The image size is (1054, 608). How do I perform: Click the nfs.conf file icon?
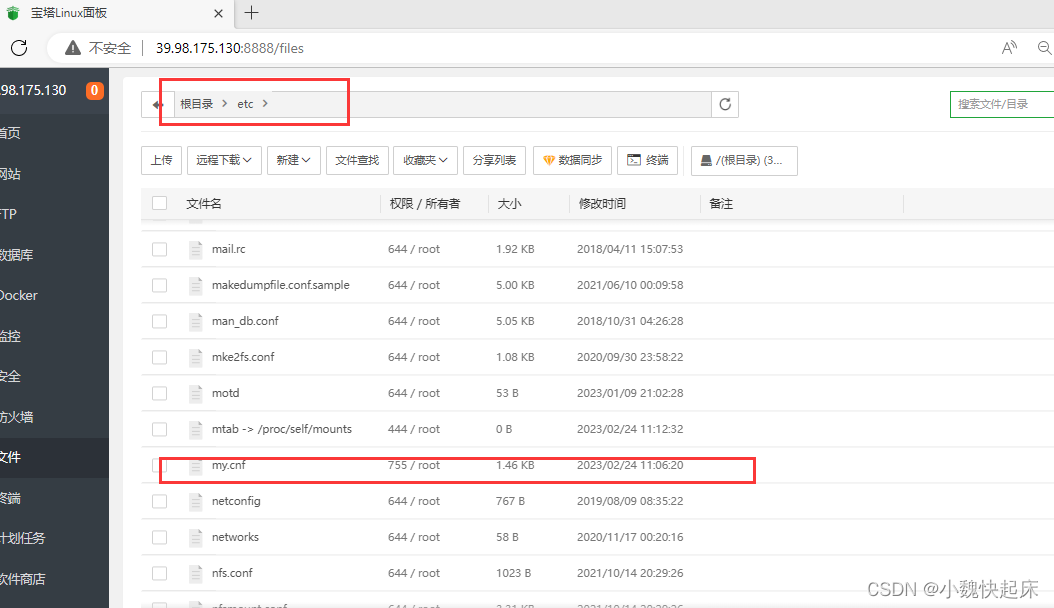click(x=196, y=573)
